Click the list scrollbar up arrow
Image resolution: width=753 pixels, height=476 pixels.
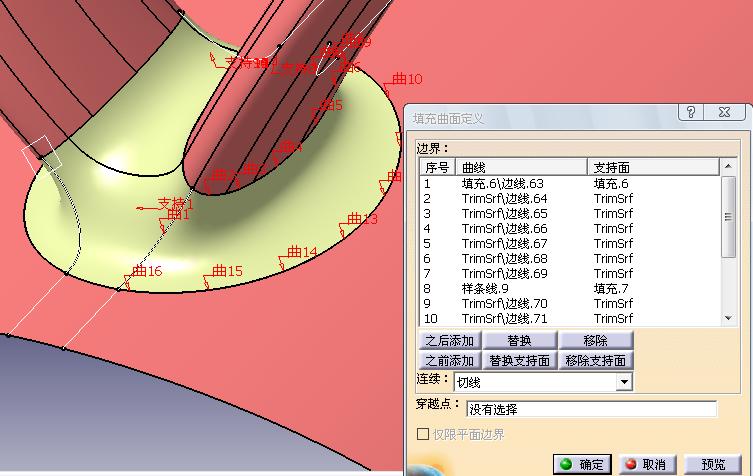pyautogui.click(x=728, y=166)
